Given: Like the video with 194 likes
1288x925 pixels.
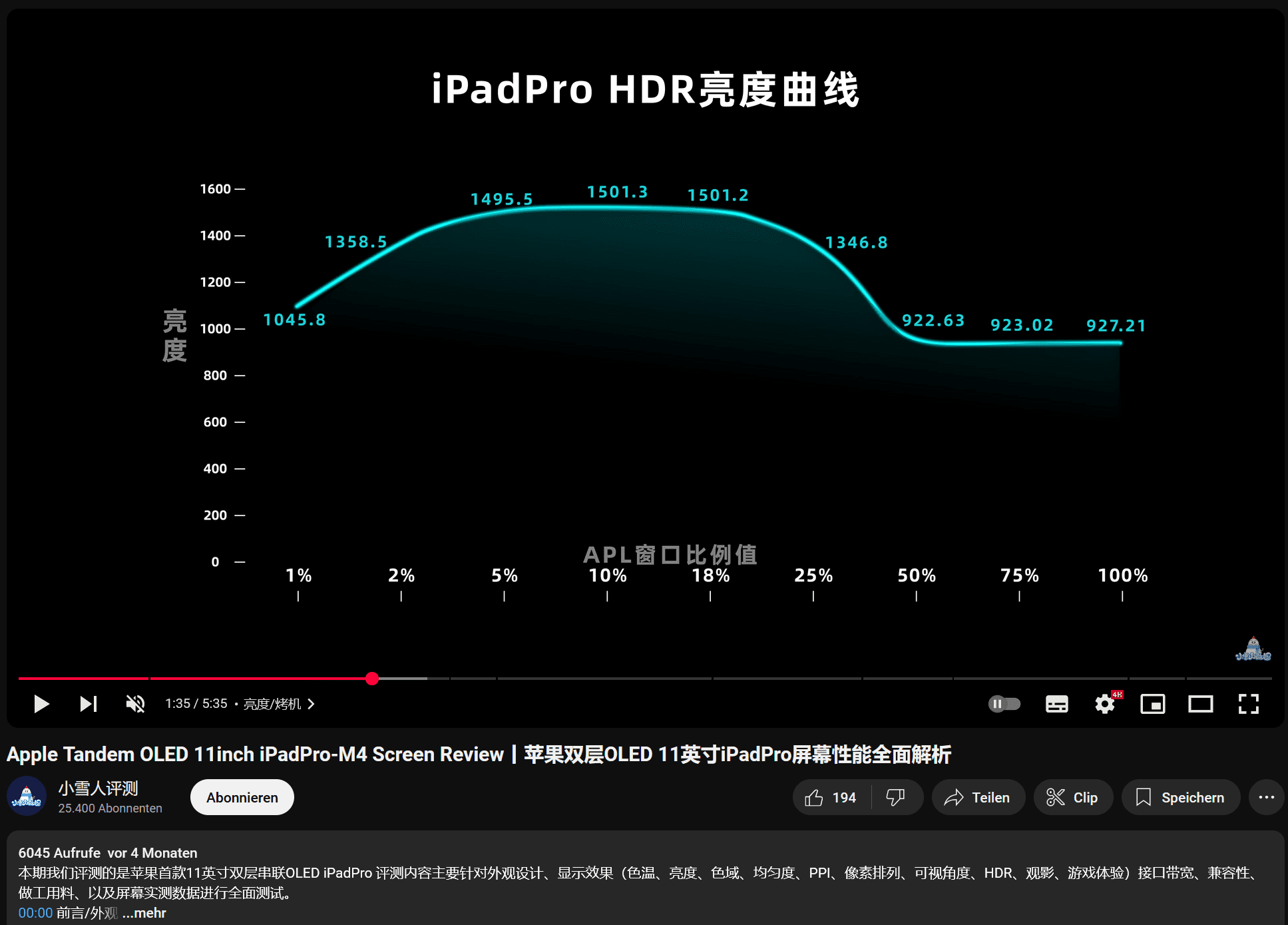Looking at the screenshot, I should point(831,797).
